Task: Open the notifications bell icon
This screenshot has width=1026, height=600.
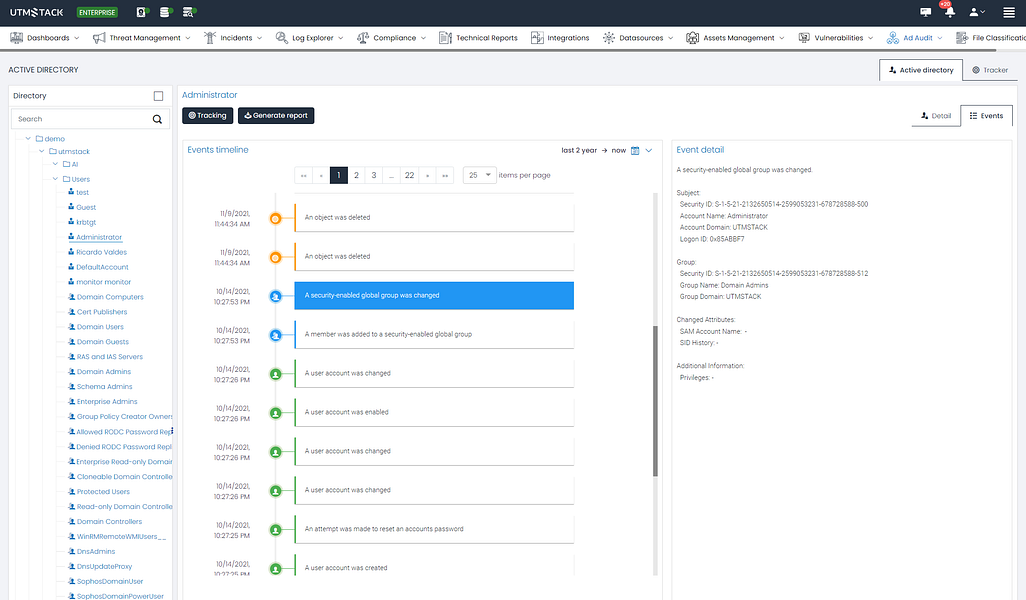Action: (x=951, y=12)
